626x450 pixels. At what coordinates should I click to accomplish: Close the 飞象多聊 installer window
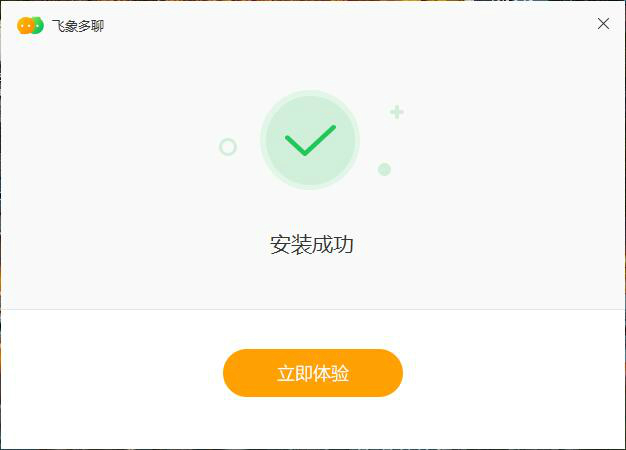[x=603, y=24]
